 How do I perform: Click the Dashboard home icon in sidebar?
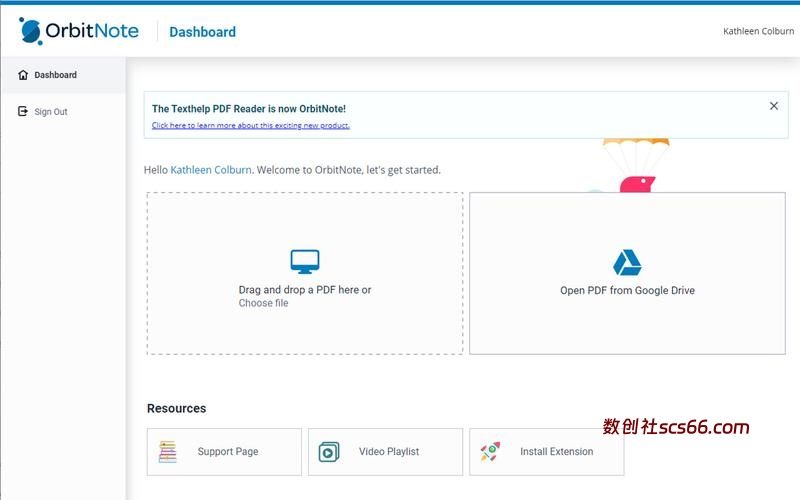pyautogui.click(x=23, y=75)
